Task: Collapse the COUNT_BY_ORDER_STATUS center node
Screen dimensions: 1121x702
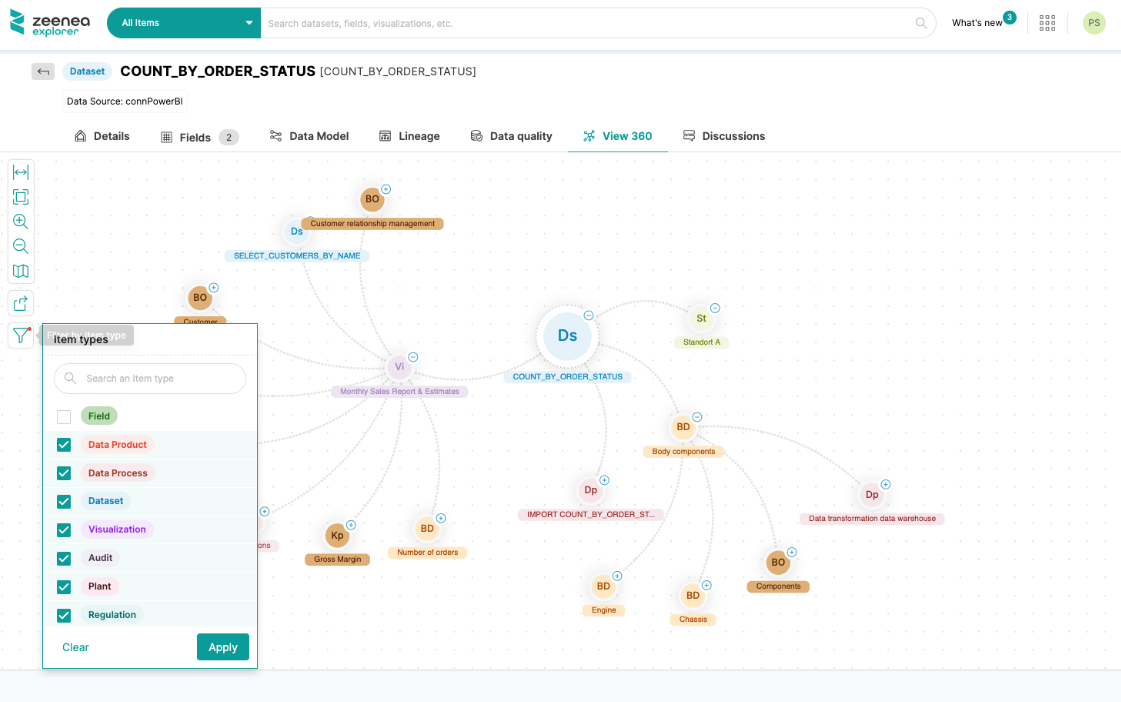Action: pyautogui.click(x=588, y=315)
